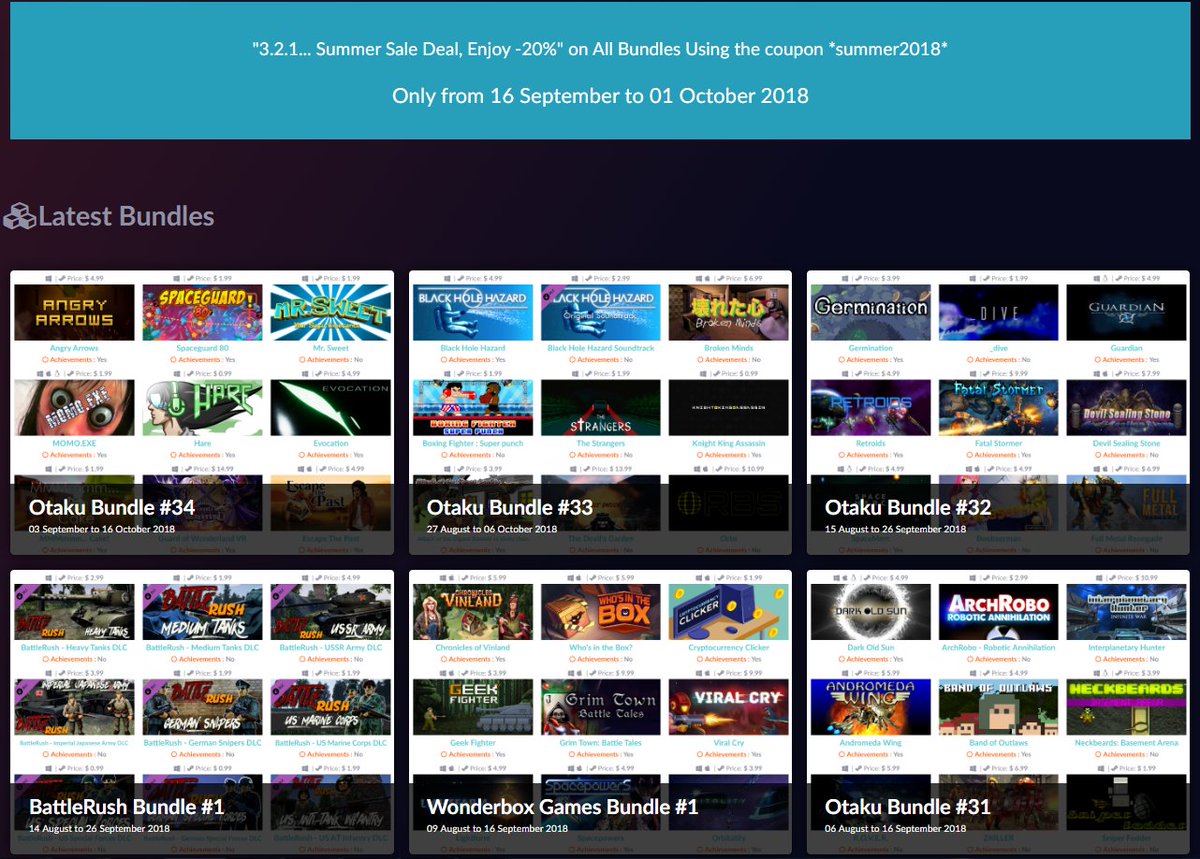Open the Angry Arrows game link
Image resolution: width=1200 pixels, height=859 pixels.
[x=74, y=348]
